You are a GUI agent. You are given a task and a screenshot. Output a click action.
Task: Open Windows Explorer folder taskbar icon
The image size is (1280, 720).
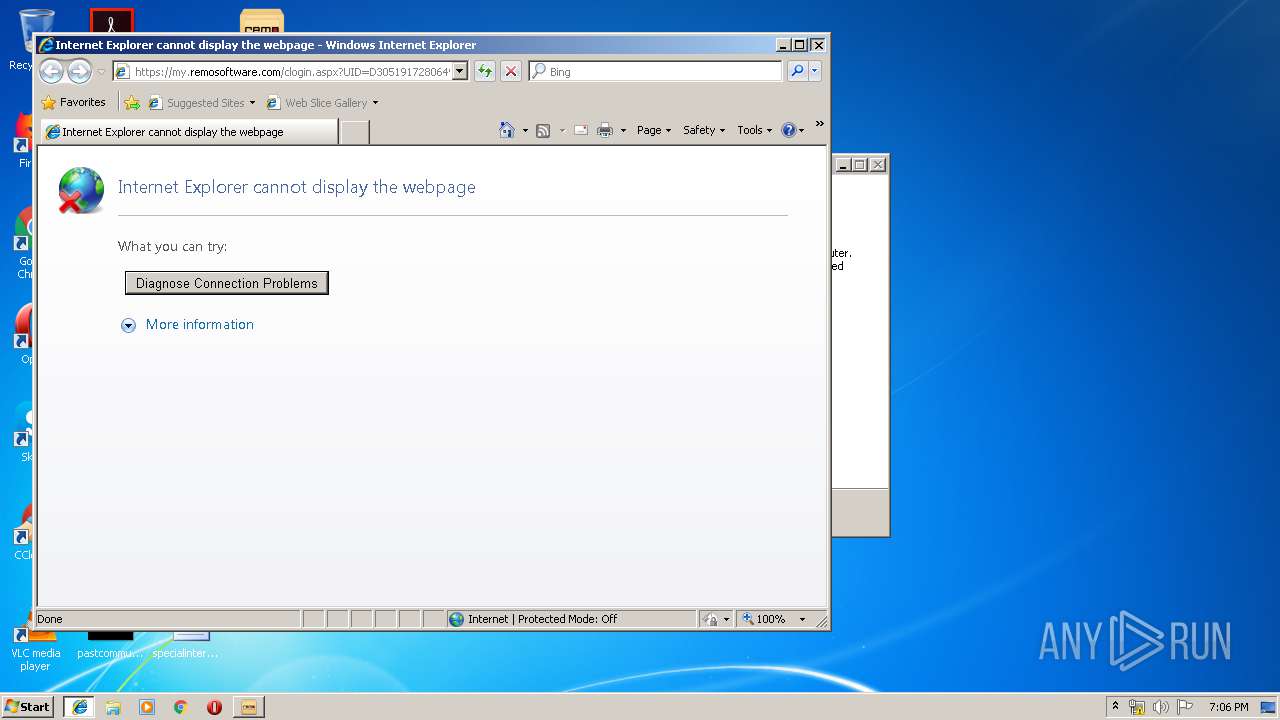tap(113, 707)
